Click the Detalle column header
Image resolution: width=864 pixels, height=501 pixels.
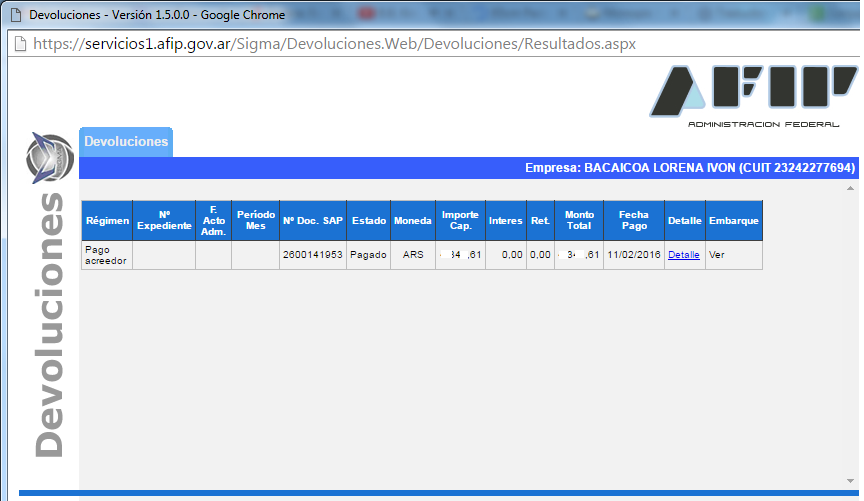(x=685, y=220)
